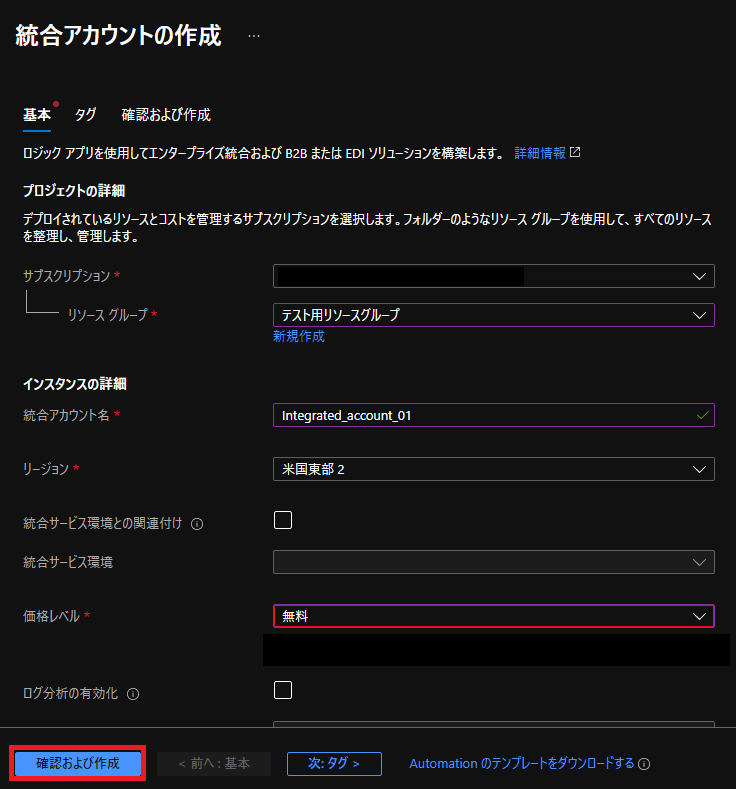Open the 価格レベル dropdown showing 無料
This screenshot has height=789, width=736.
[x=494, y=616]
